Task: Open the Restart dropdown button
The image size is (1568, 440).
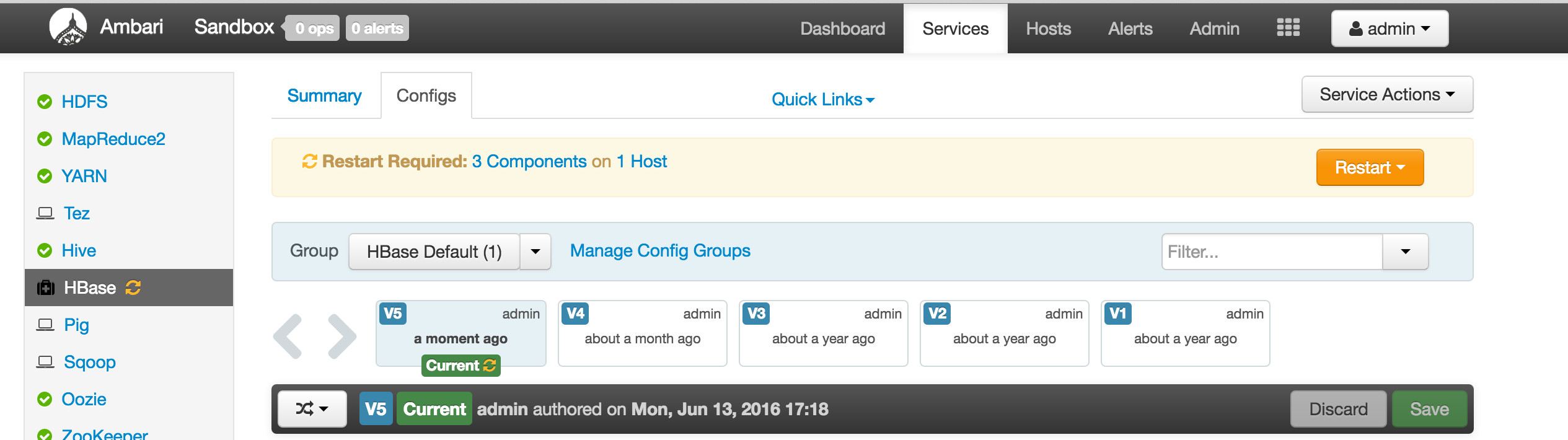Action: (x=1369, y=167)
